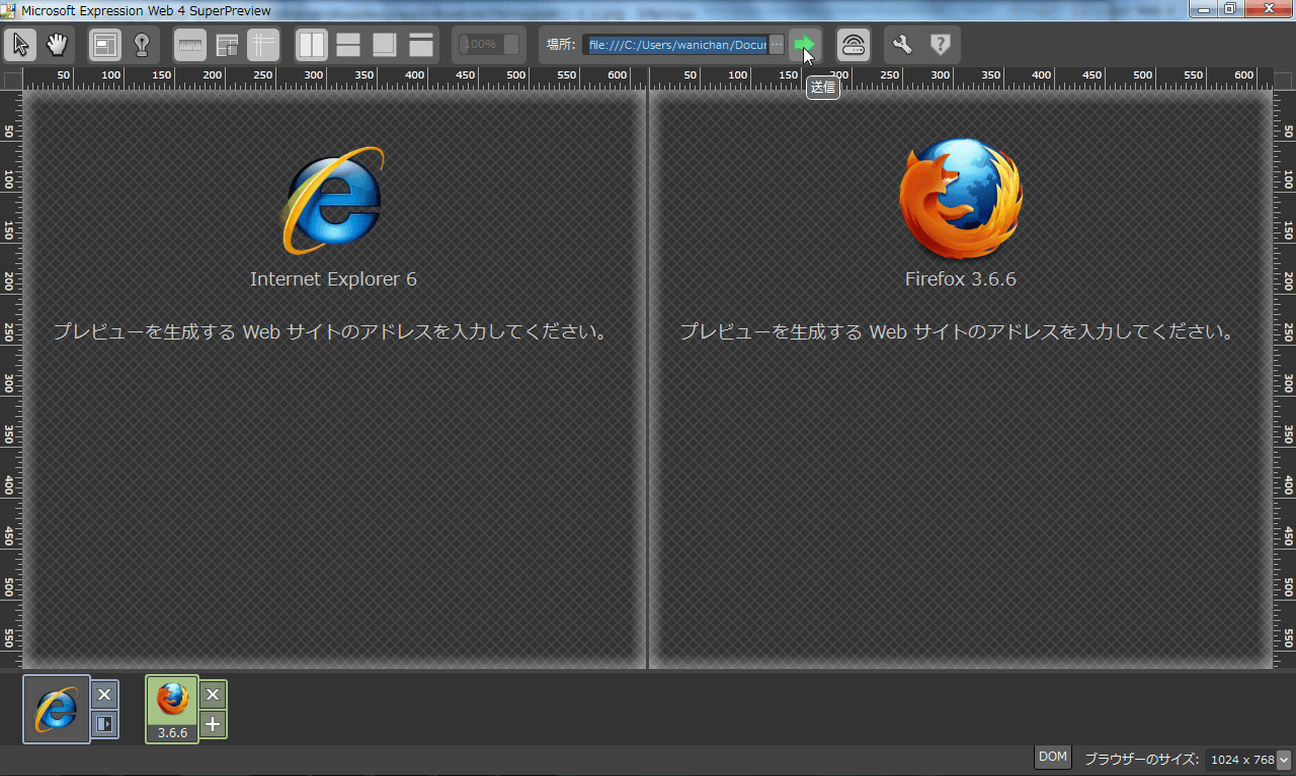Open the 100% zoom dropdown
This screenshot has height=776, width=1296.
point(489,45)
